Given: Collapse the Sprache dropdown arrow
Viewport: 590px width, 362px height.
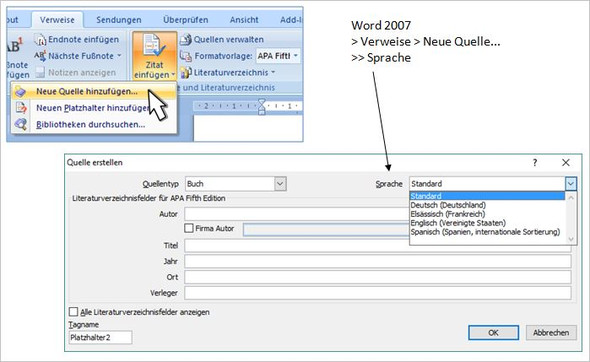Looking at the screenshot, I should coord(570,184).
